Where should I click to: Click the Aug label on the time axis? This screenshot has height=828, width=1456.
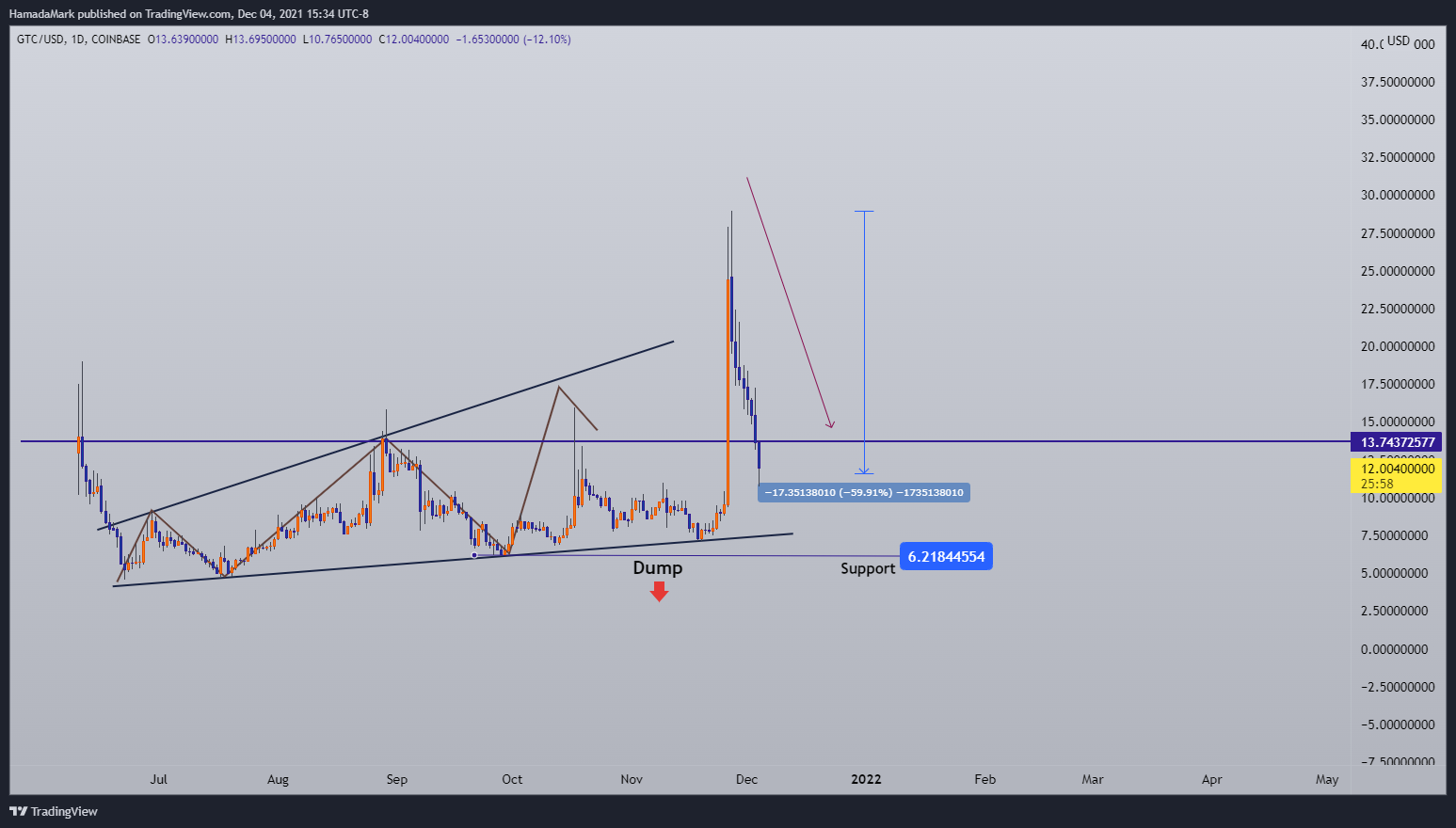tap(278, 779)
